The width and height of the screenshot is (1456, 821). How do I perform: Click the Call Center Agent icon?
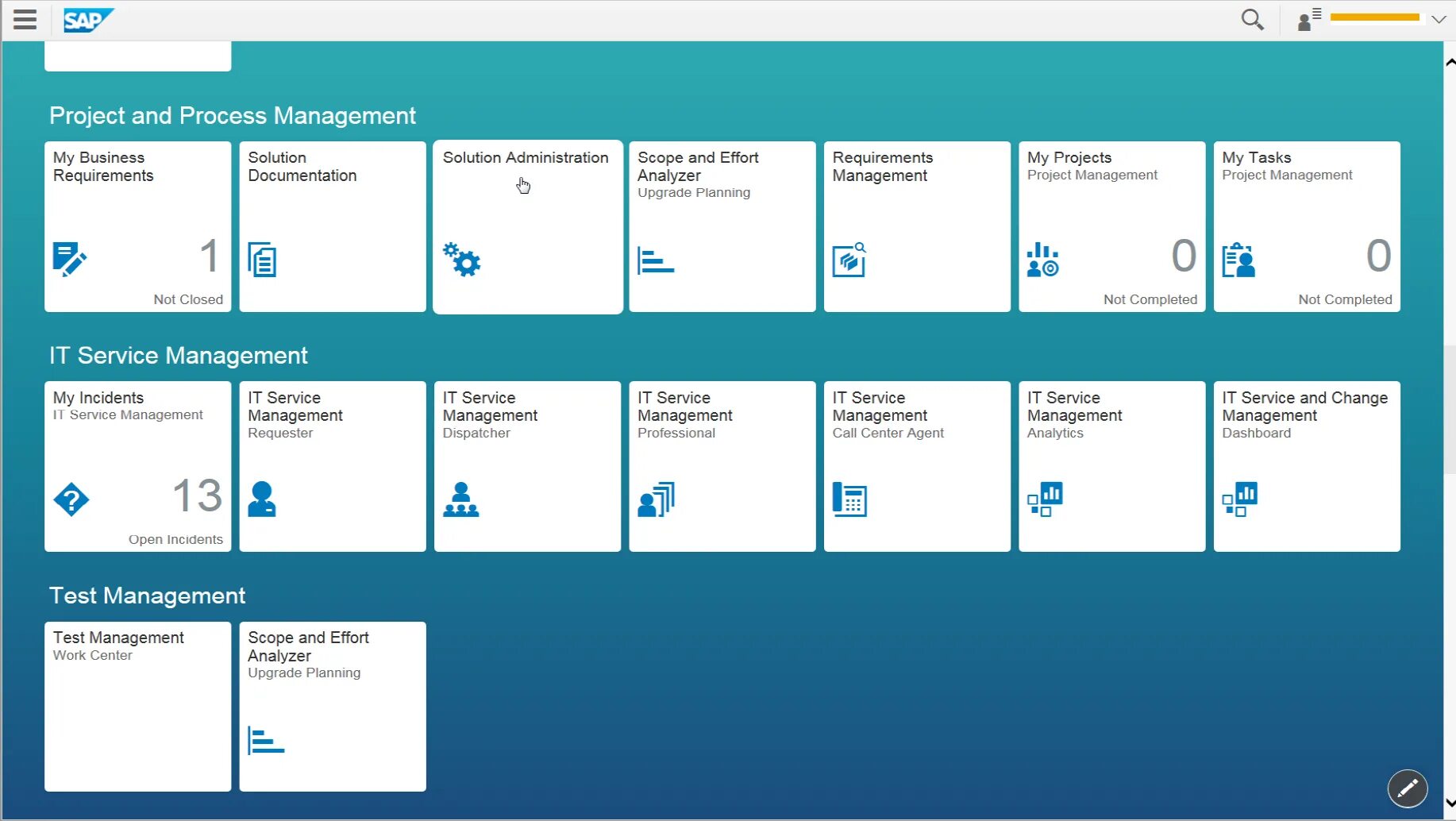849,499
